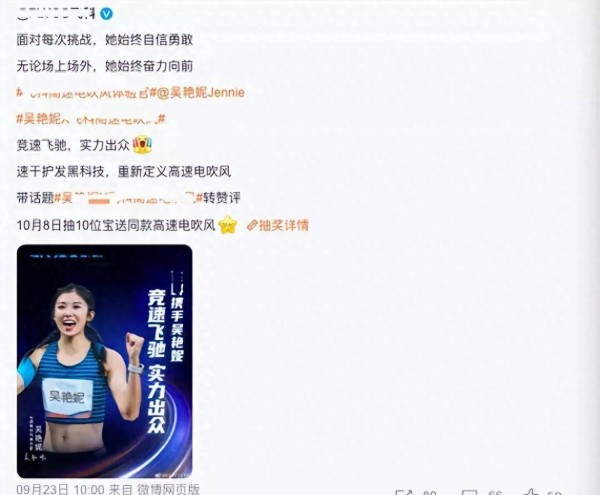The height and width of the screenshot is (495, 600).
Task: Open the 抽奖详情 lottery details link
Action: pyautogui.click(x=284, y=225)
